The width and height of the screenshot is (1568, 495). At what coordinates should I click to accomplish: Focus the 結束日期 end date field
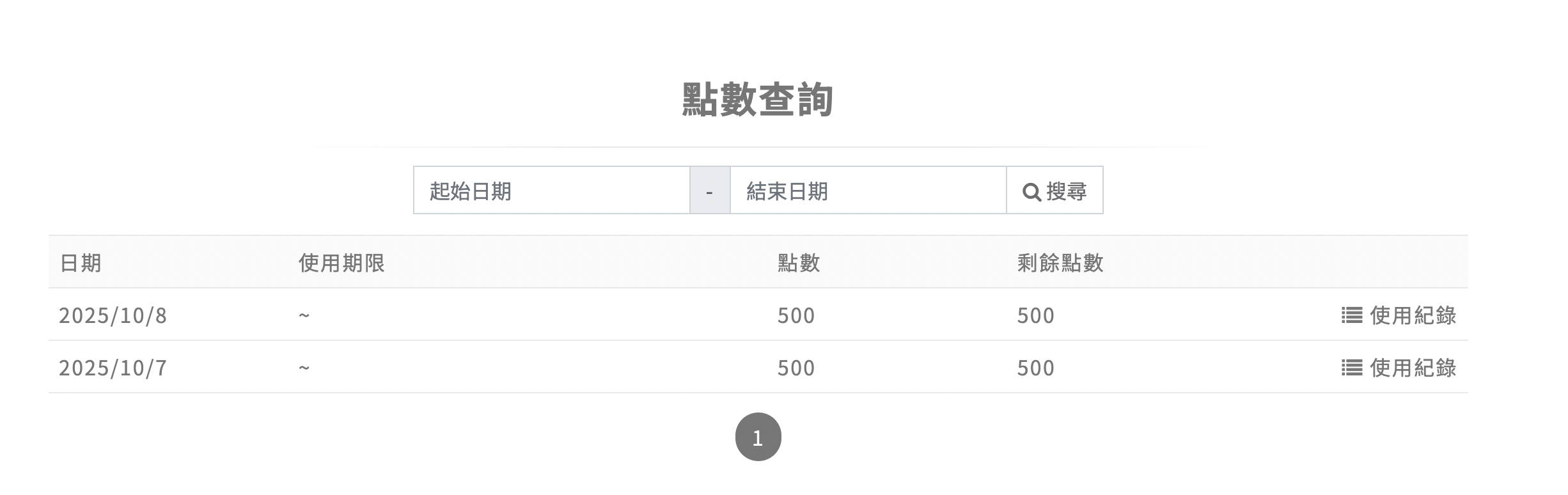pyautogui.click(x=868, y=191)
